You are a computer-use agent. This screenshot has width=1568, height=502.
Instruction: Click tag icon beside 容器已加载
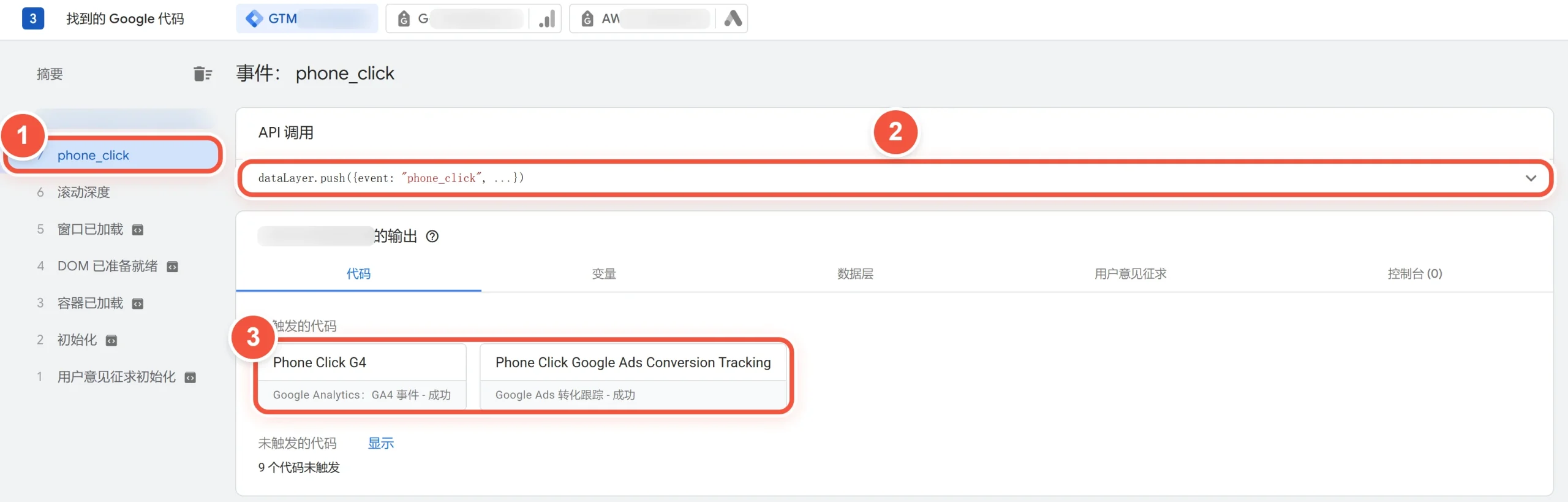click(138, 303)
